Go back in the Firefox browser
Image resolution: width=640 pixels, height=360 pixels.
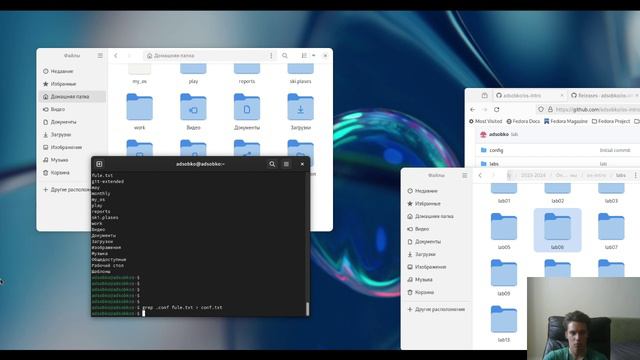click(x=473, y=109)
